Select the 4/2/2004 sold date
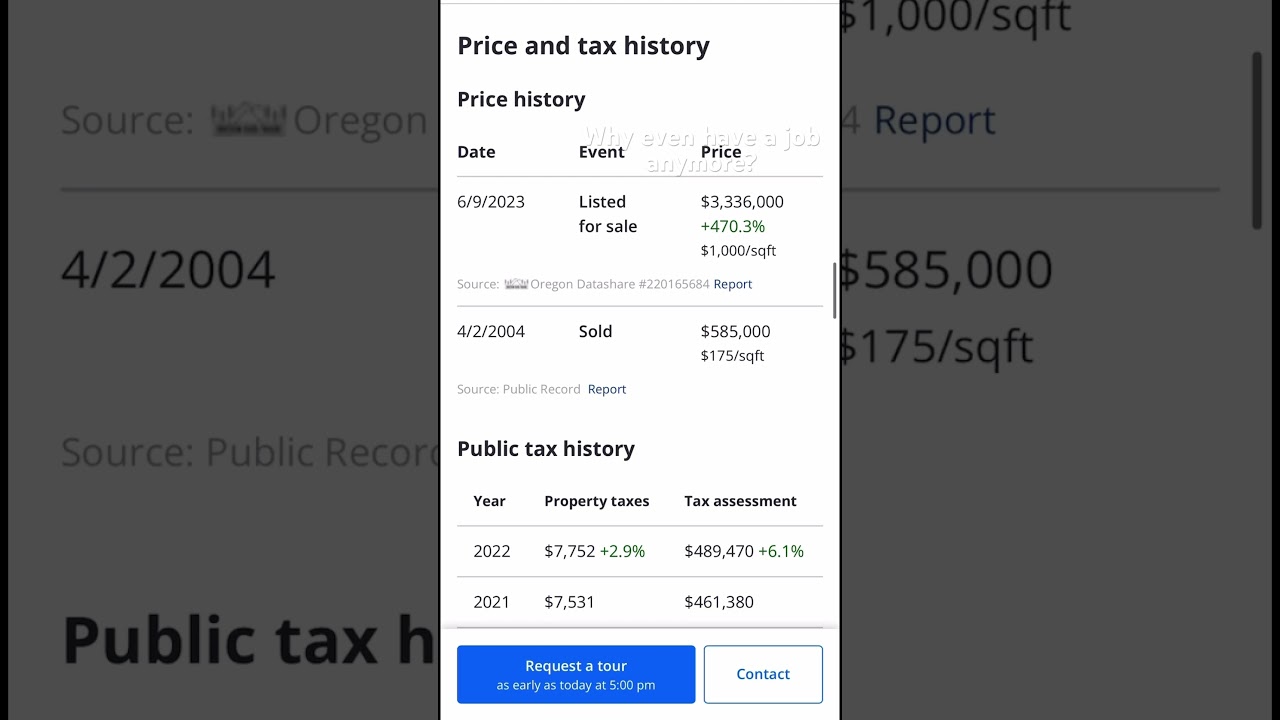 491,332
